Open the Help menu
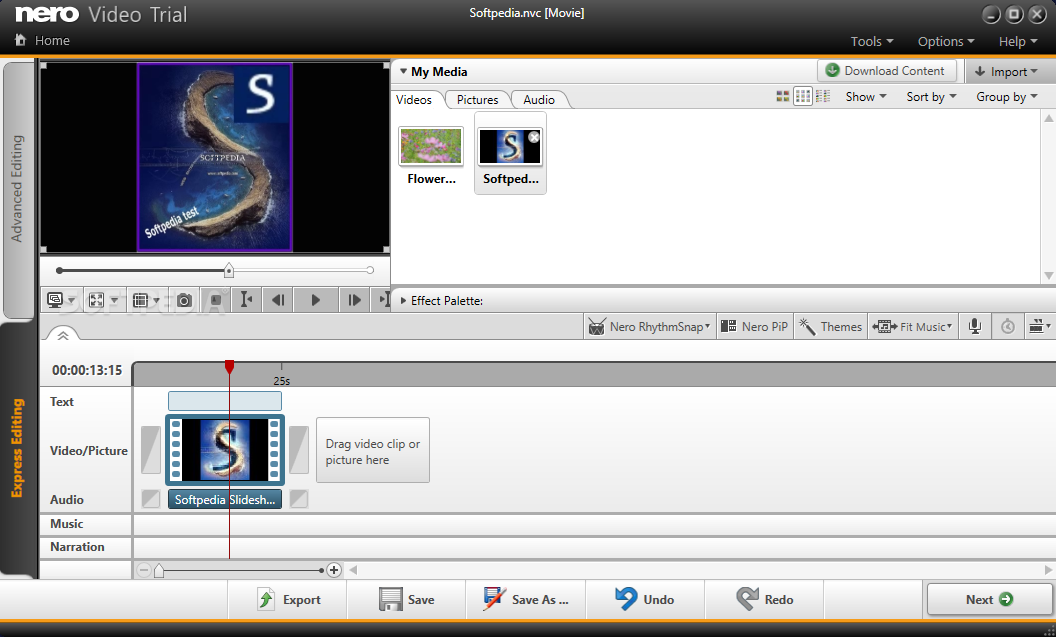Image resolution: width=1056 pixels, height=637 pixels. [x=1018, y=42]
